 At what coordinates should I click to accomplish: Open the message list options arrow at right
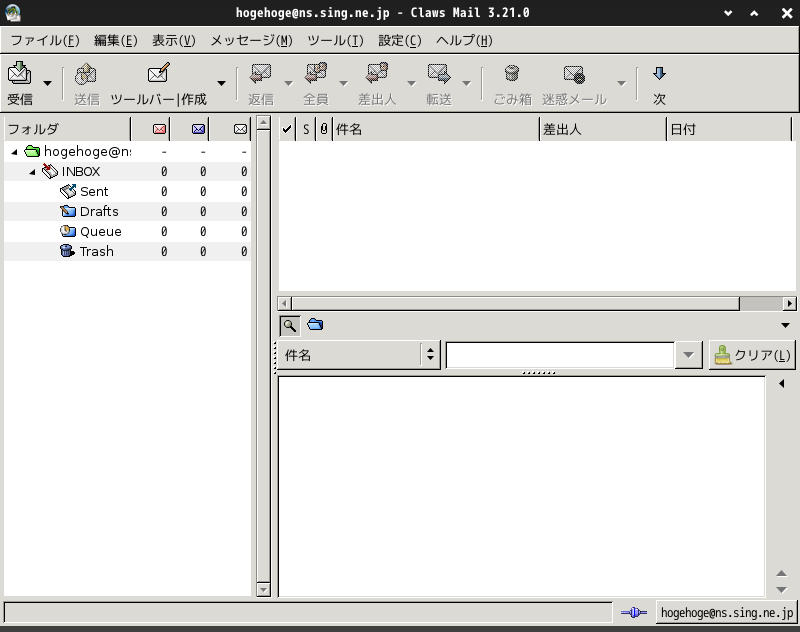coord(785,325)
